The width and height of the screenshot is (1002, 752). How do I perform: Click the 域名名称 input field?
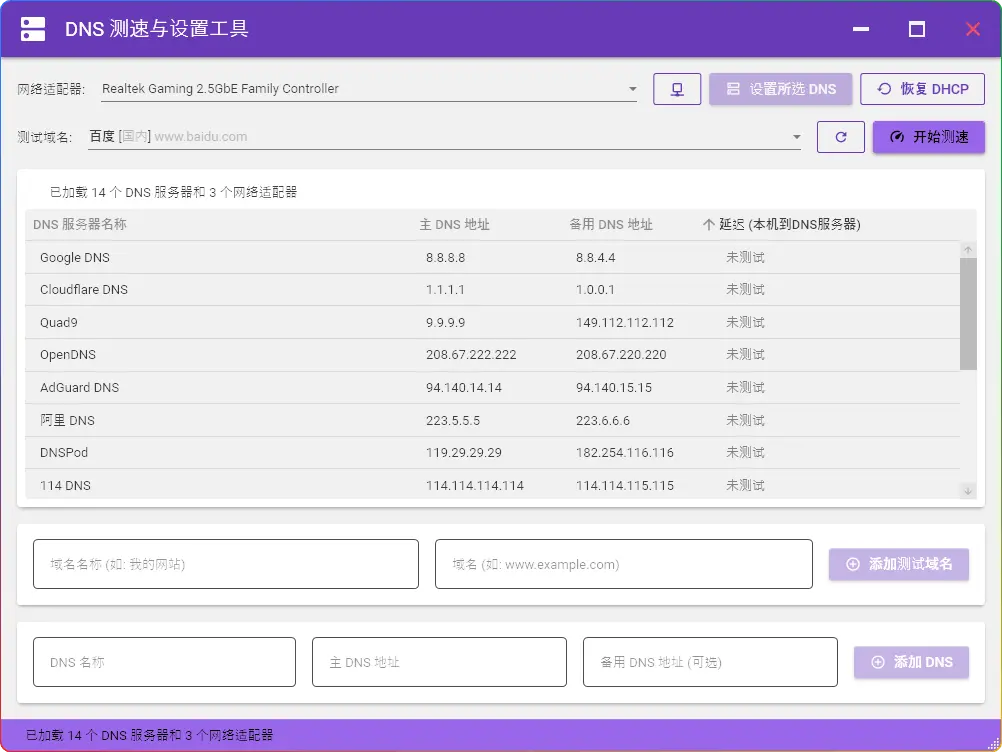(225, 564)
